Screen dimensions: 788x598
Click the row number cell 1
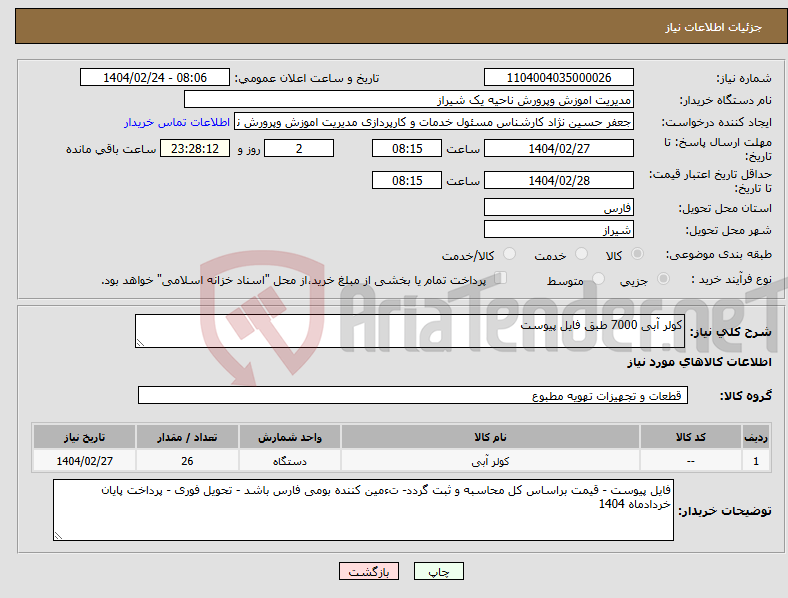pyautogui.click(x=756, y=461)
